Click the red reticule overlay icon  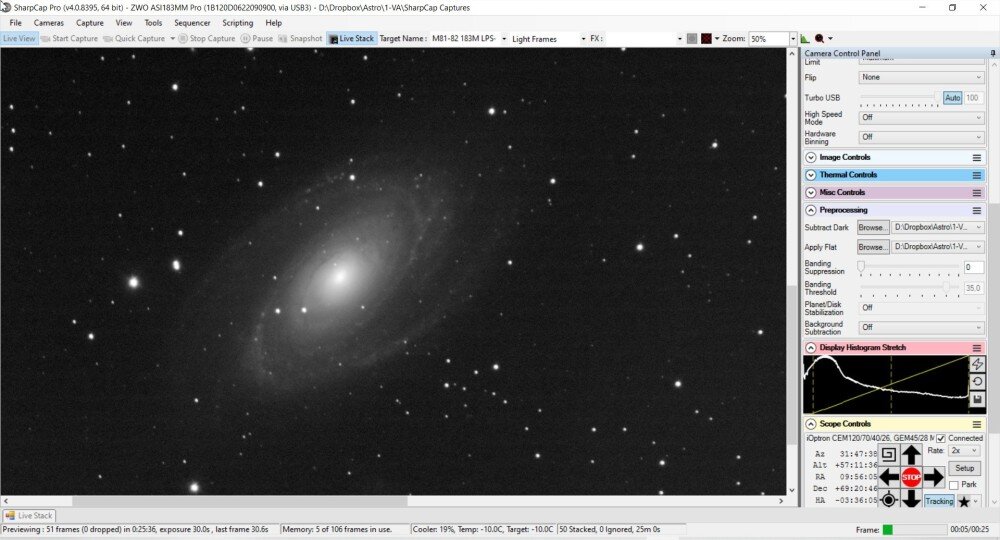pyautogui.click(x=706, y=38)
